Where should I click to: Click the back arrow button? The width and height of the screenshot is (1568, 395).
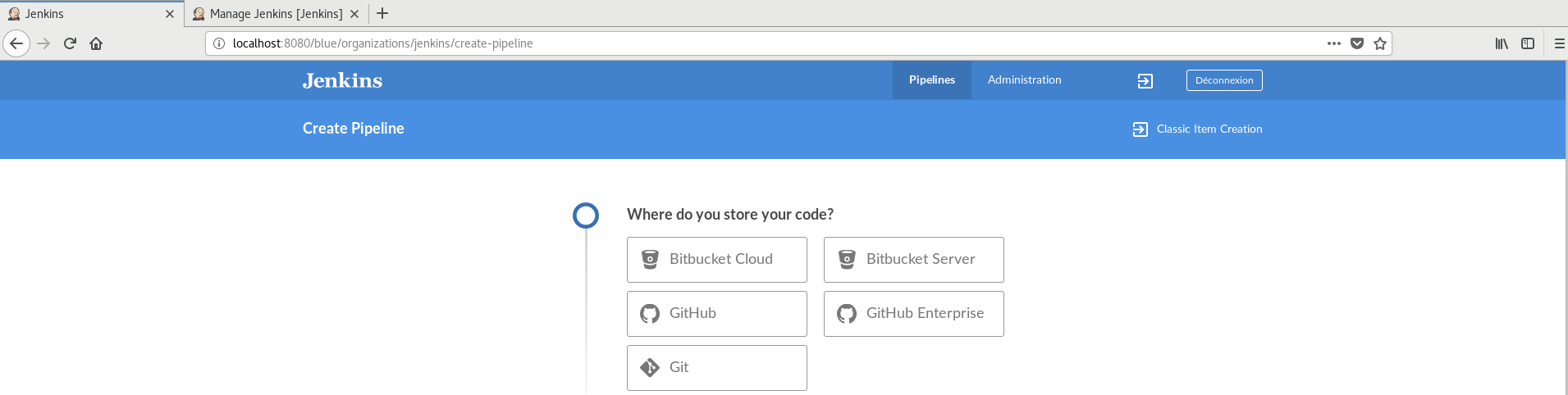(16, 43)
